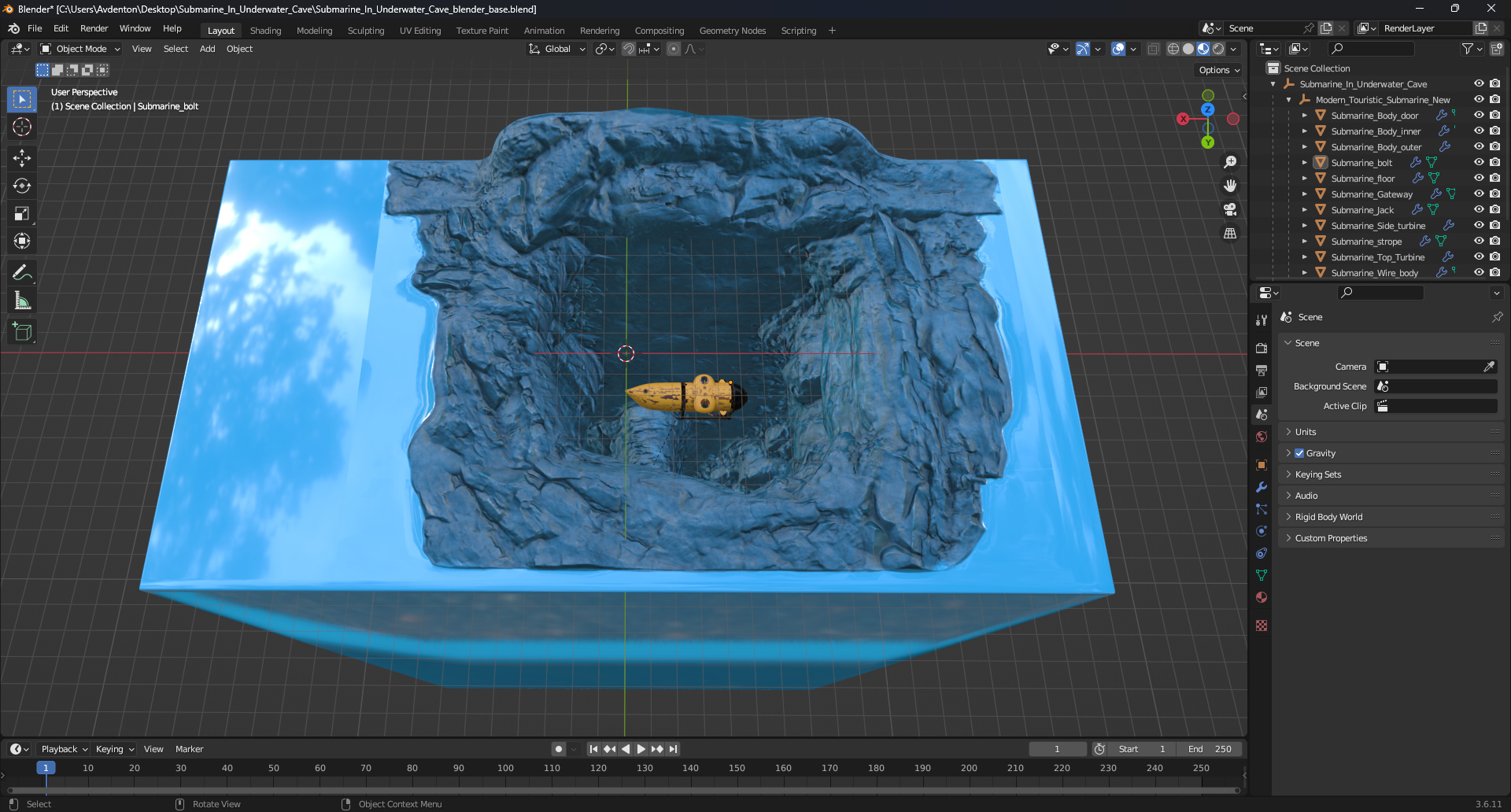Open the World properties tab

pyautogui.click(x=1262, y=437)
